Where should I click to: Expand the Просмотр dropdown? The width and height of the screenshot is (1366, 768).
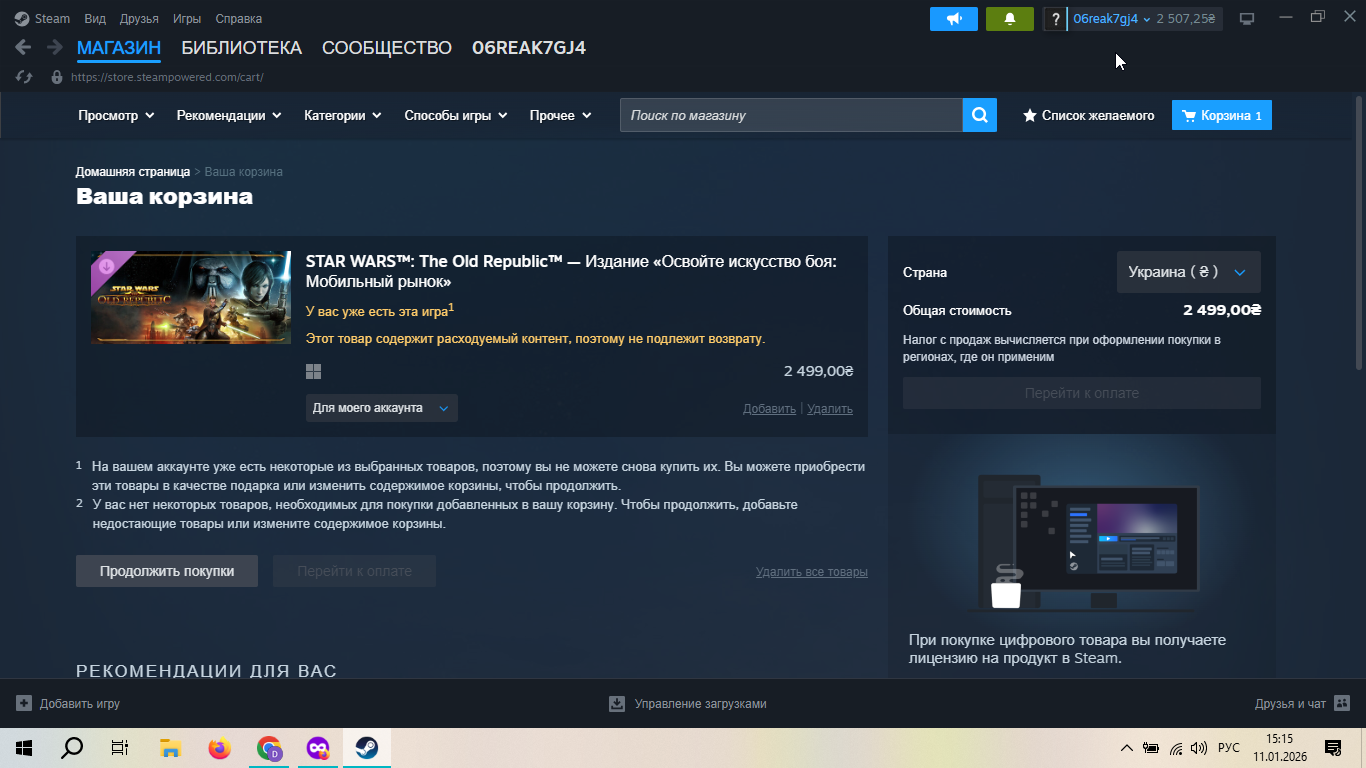pyautogui.click(x=116, y=115)
